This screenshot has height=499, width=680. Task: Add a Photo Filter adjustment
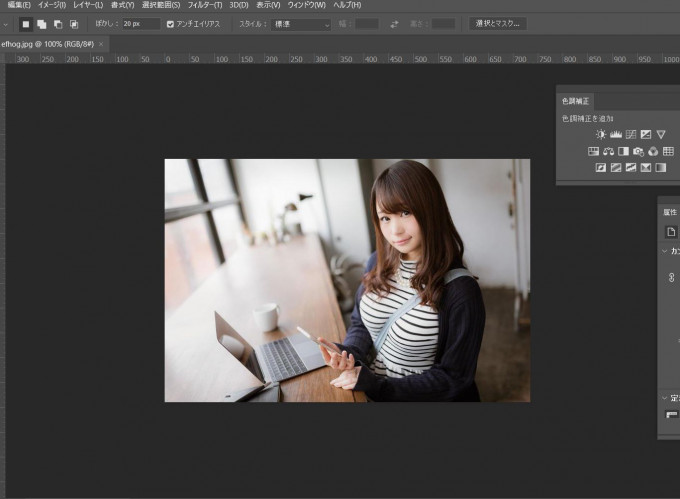(x=638, y=151)
